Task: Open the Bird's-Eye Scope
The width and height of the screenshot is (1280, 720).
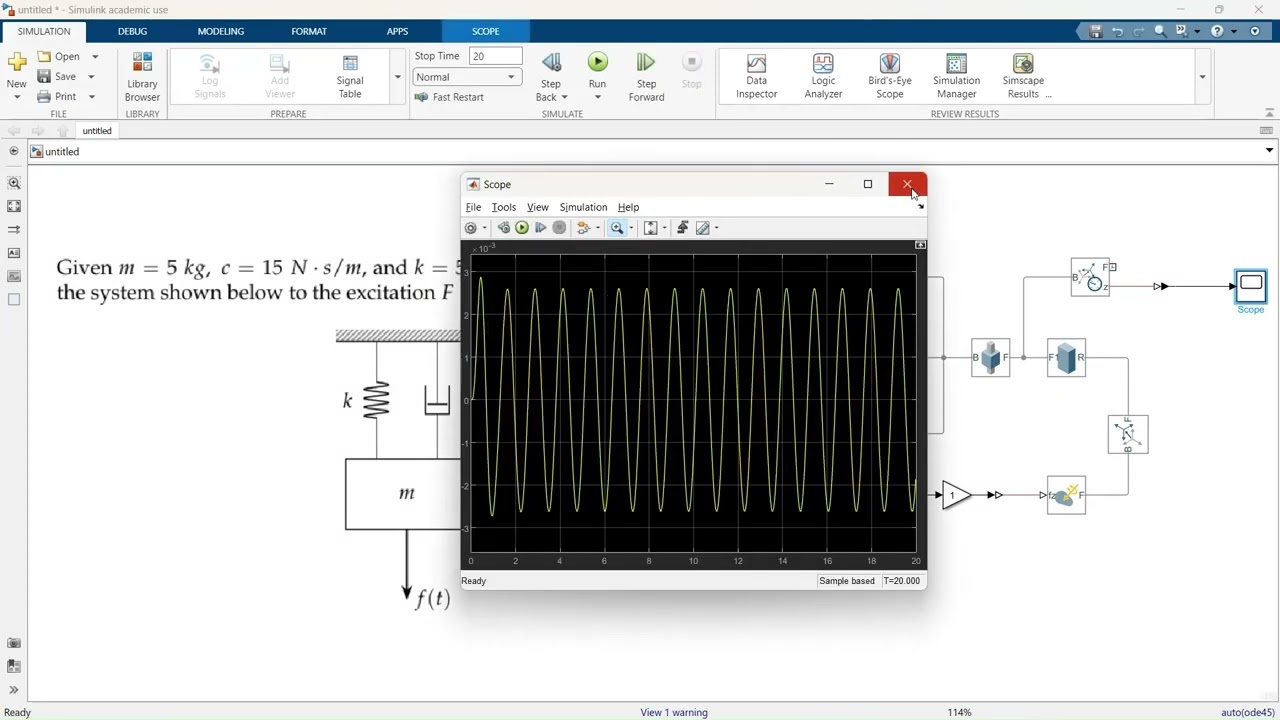Action: 889,77
